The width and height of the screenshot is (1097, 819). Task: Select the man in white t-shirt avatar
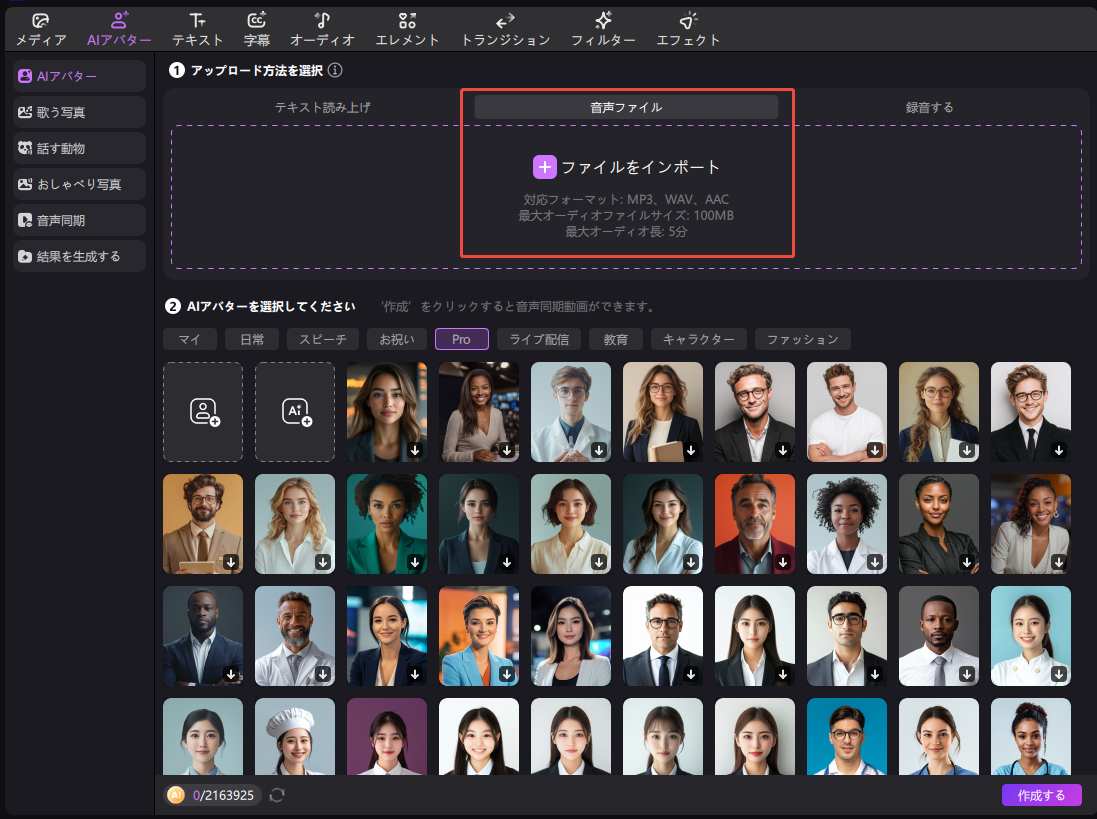tap(847, 412)
